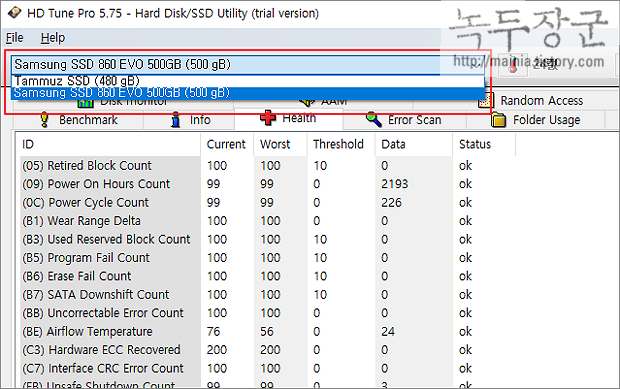620x389 pixels.
Task: Click ok status of Interface CRC Error Count
Action: click(x=465, y=368)
